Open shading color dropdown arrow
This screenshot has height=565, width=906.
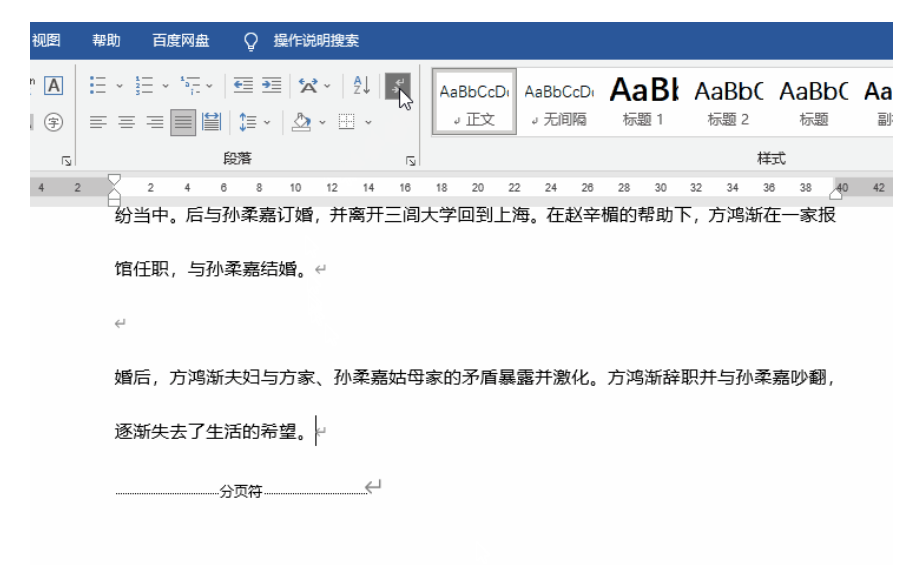pos(322,123)
